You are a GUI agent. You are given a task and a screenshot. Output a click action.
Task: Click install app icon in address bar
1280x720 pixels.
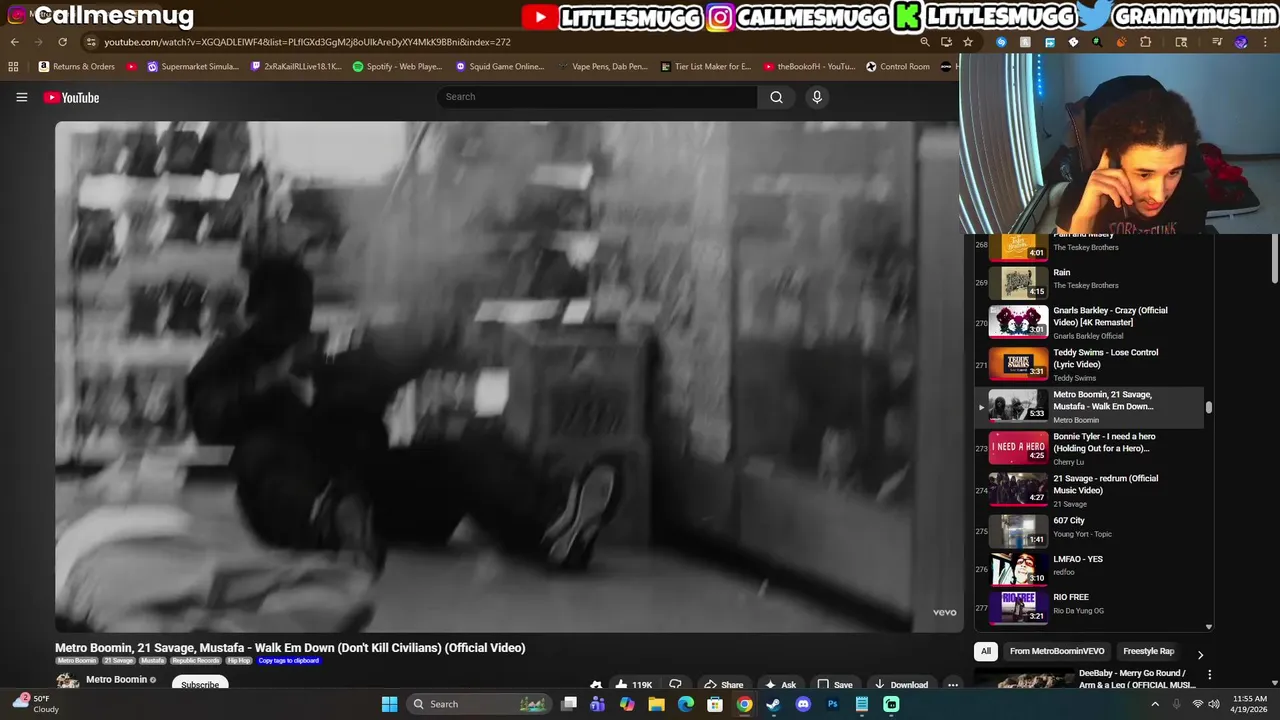946,42
